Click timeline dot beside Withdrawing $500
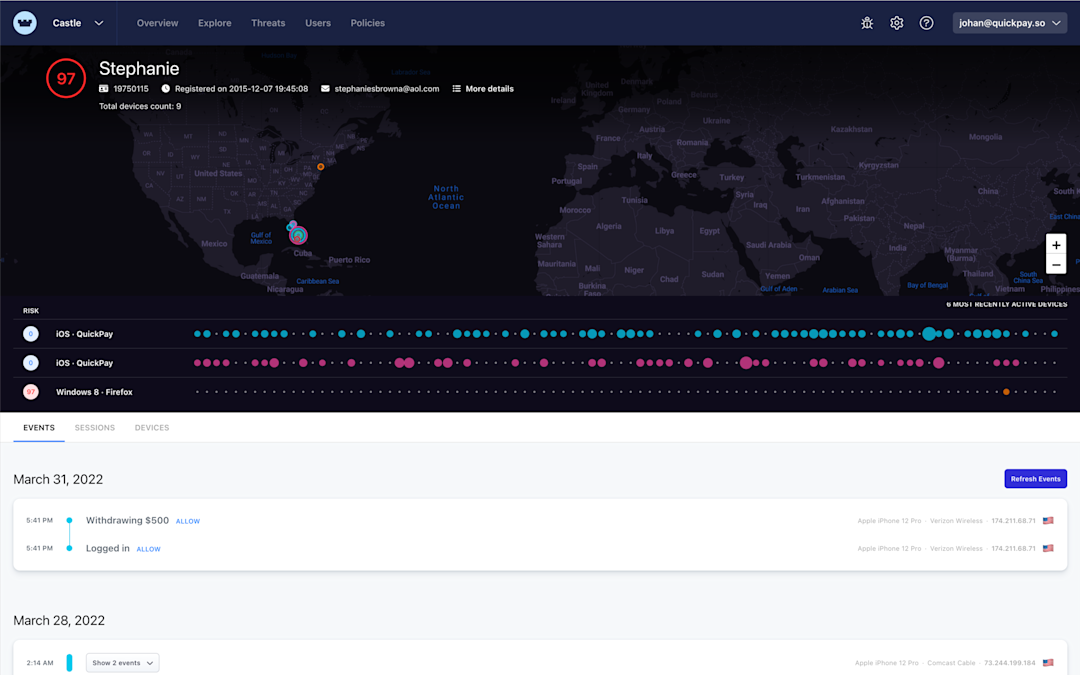The width and height of the screenshot is (1080, 675). 69,521
